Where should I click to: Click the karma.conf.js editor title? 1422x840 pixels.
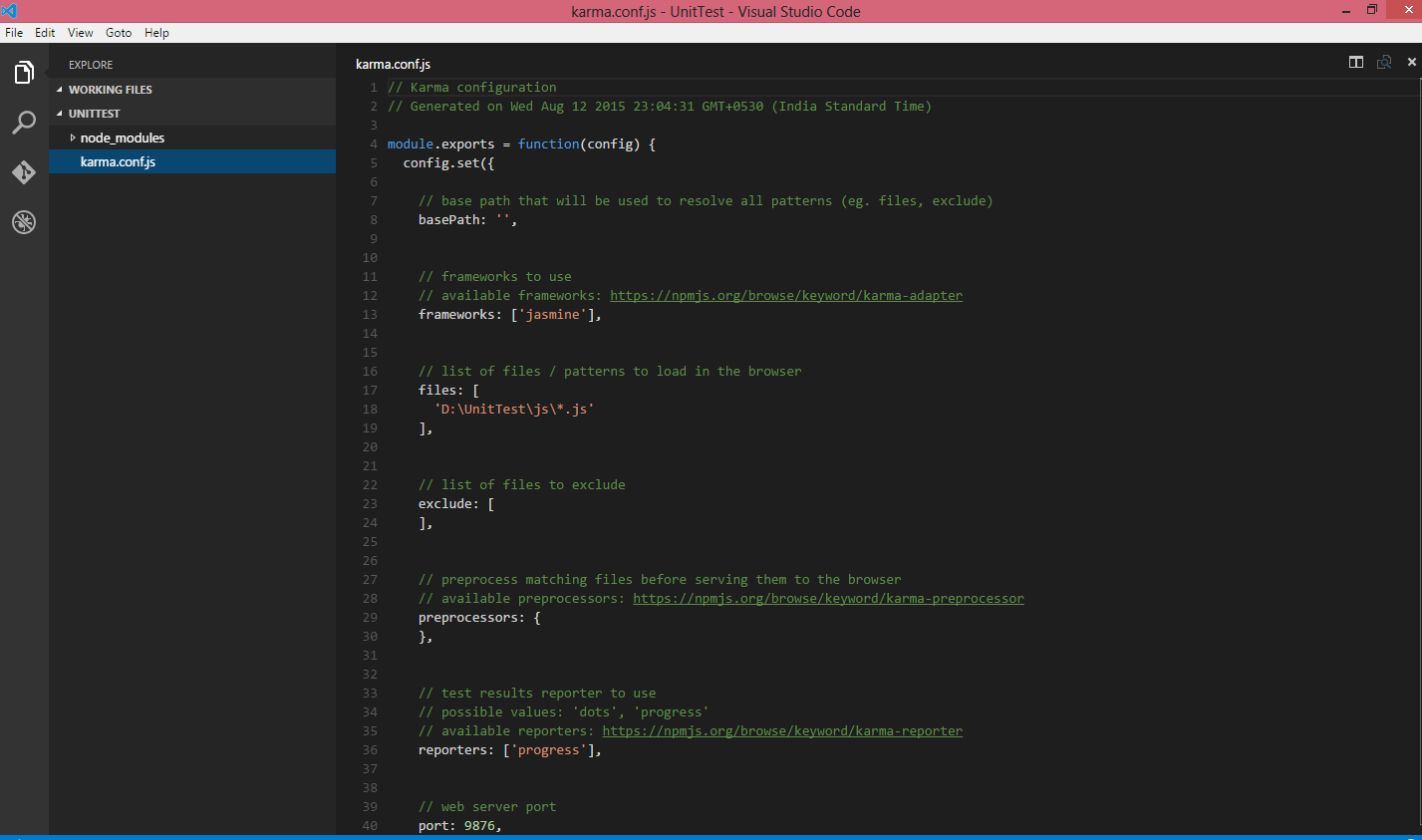[x=393, y=64]
